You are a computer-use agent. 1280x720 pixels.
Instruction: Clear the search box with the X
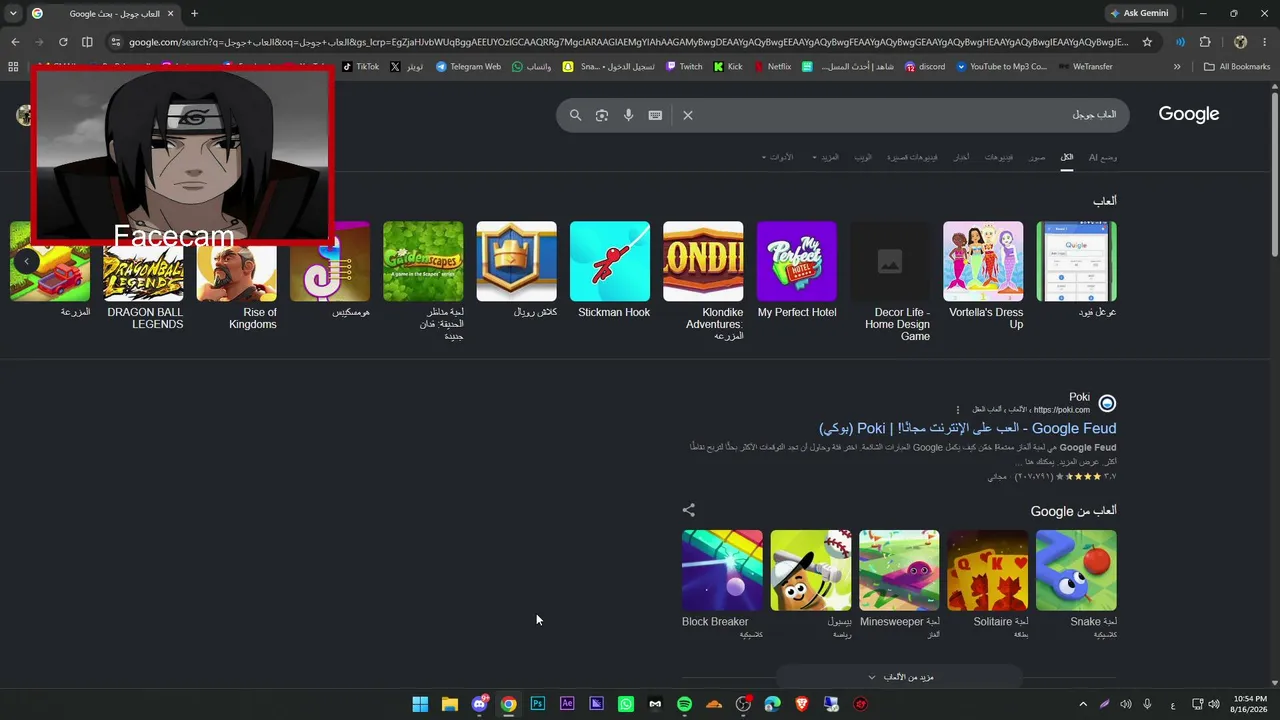click(x=688, y=115)
